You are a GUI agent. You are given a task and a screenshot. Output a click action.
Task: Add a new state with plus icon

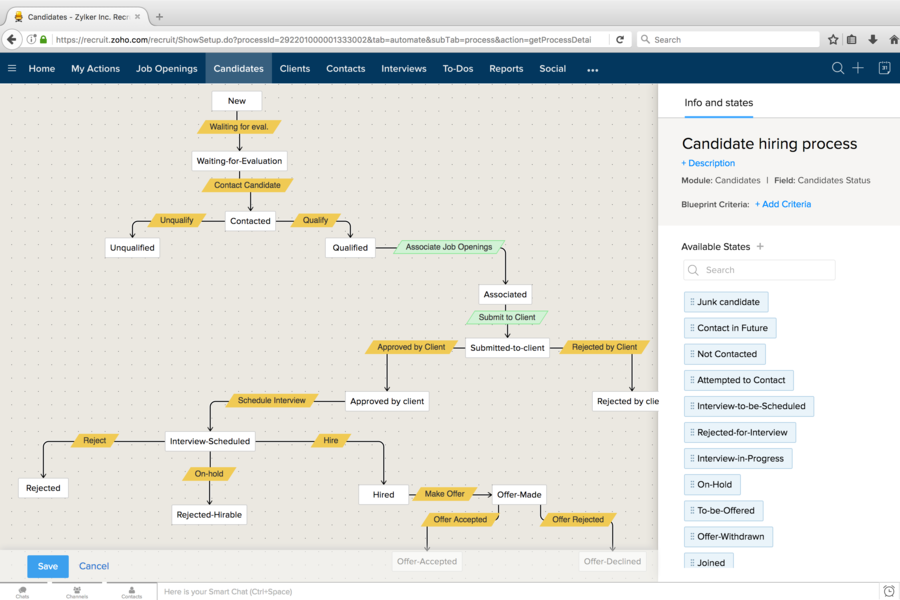click(x=760, y=247)
